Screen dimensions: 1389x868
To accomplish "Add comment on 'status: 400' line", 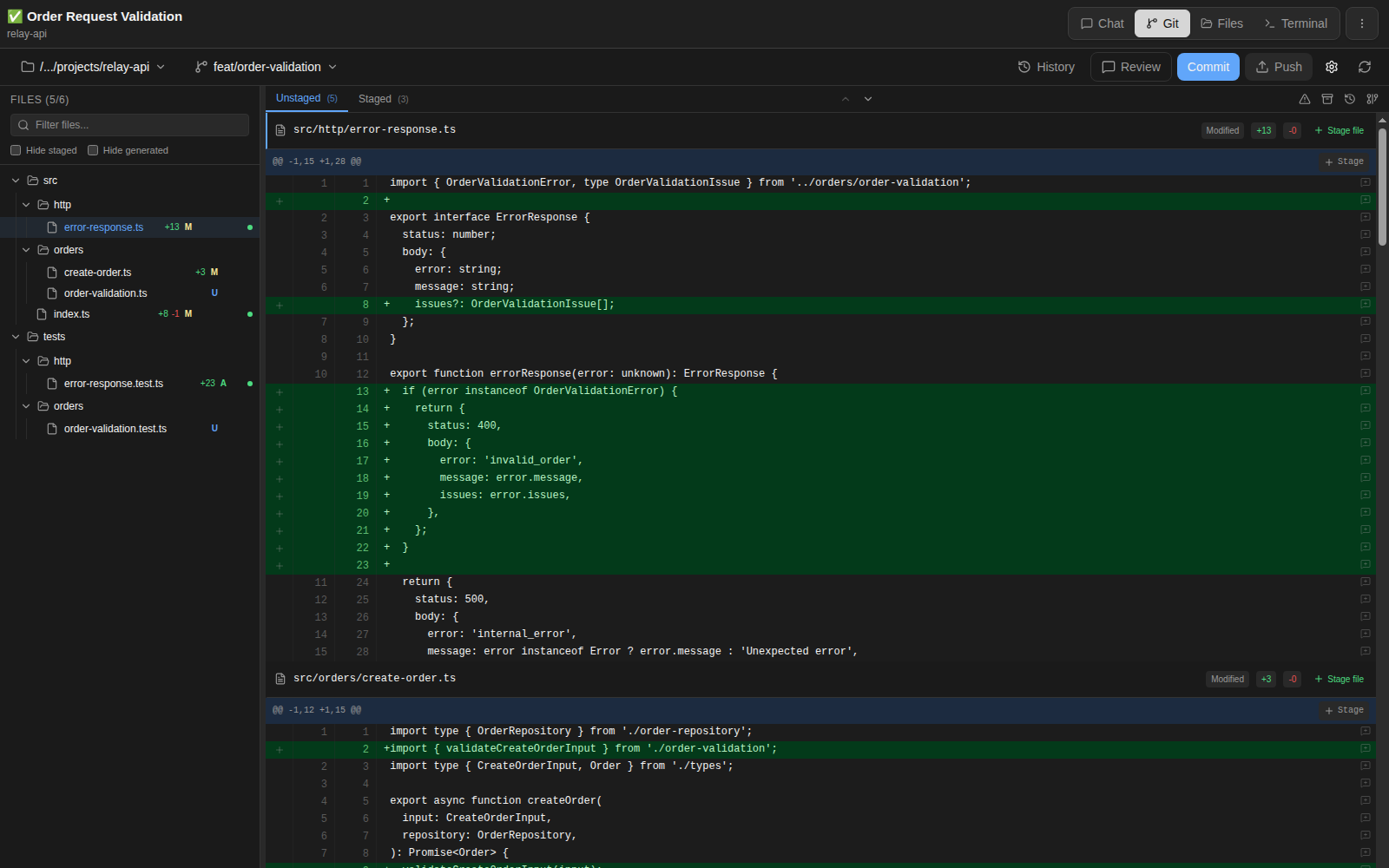I will tap(1365, 426).
